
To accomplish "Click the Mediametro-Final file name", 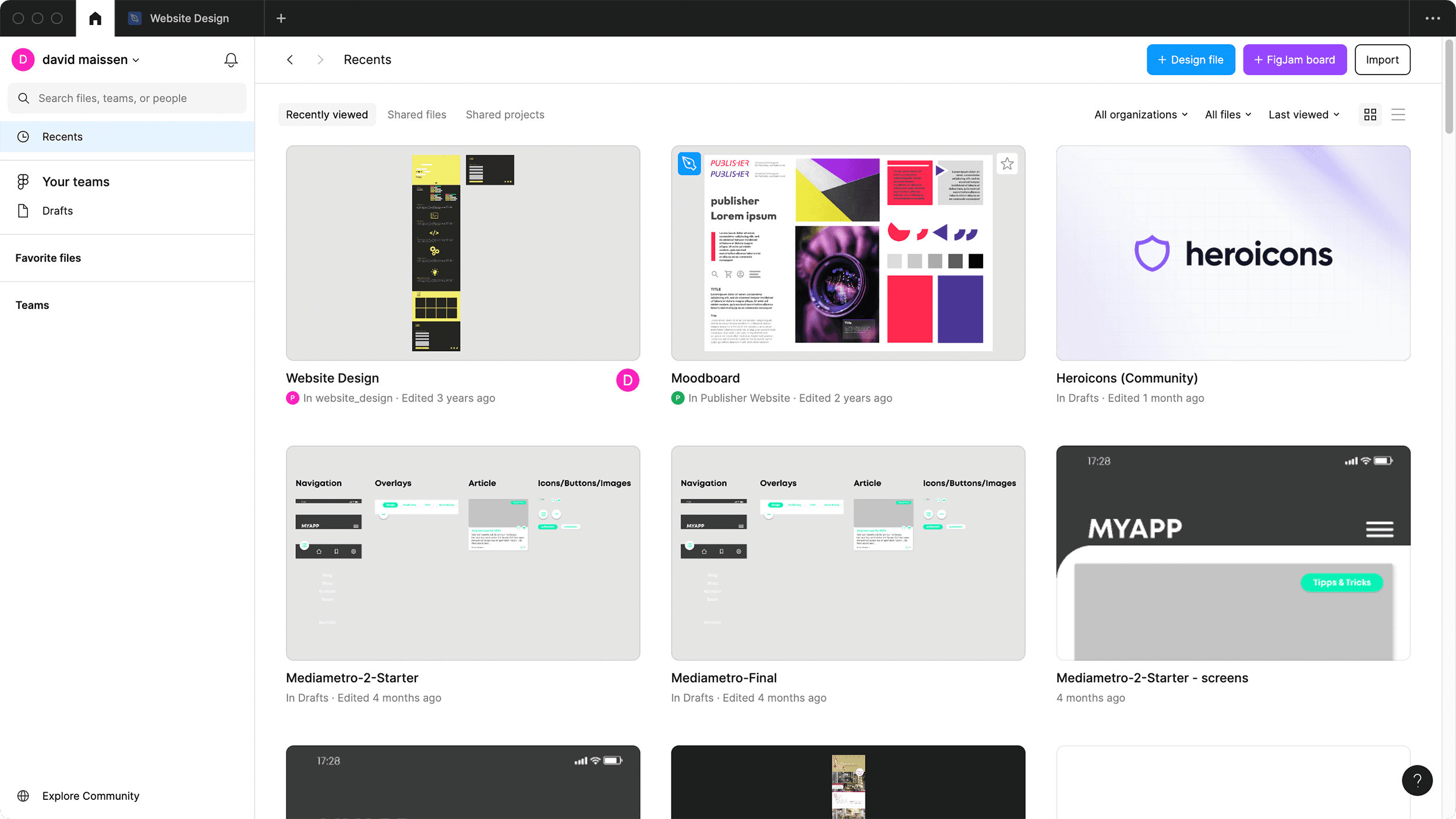I will pyautogui.click(x=724, y=678).
